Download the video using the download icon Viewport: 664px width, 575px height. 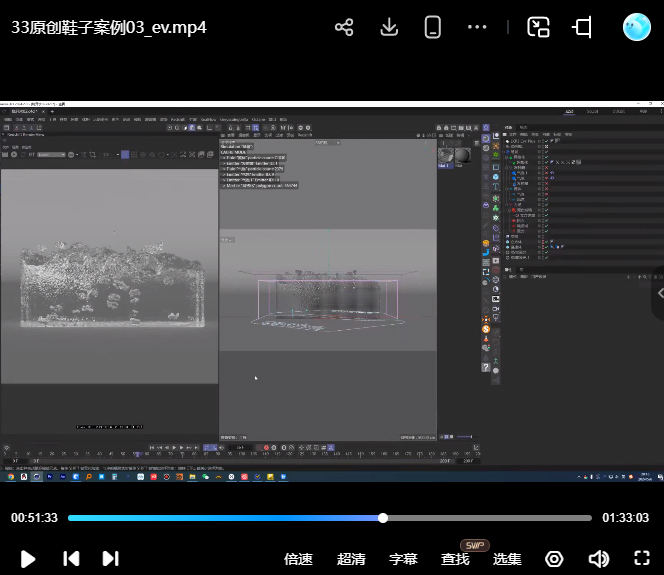(x=390, y=27)
